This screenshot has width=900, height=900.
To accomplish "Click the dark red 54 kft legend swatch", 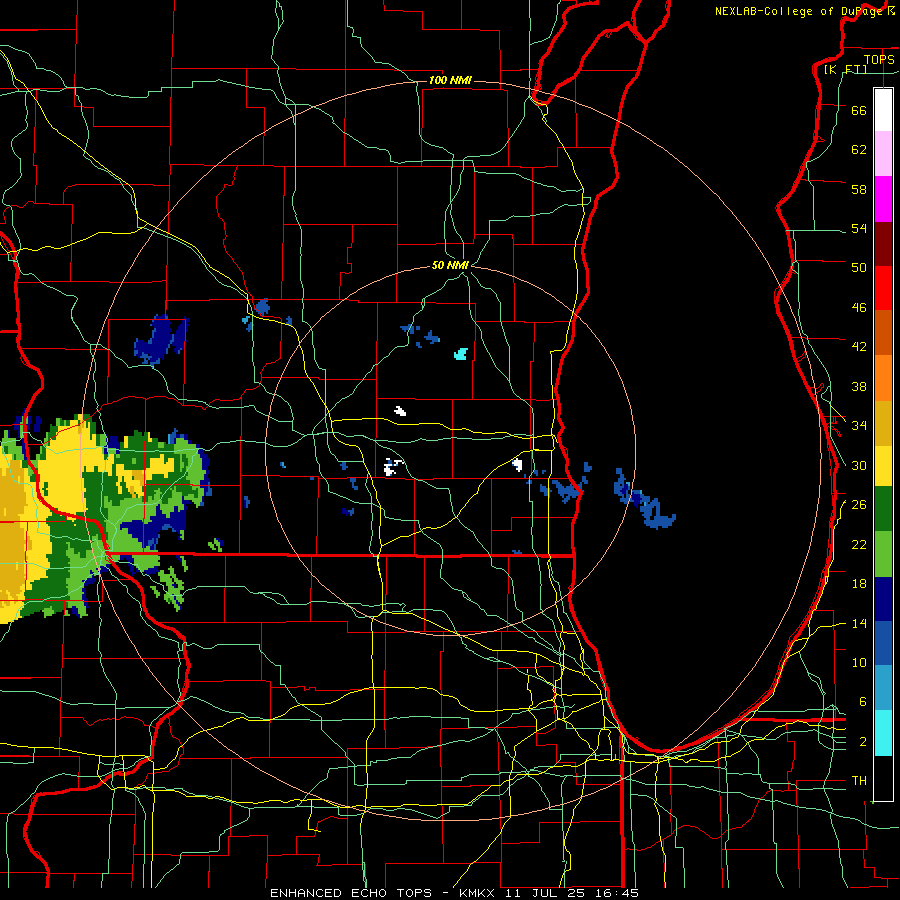I will tap(883, 244).
